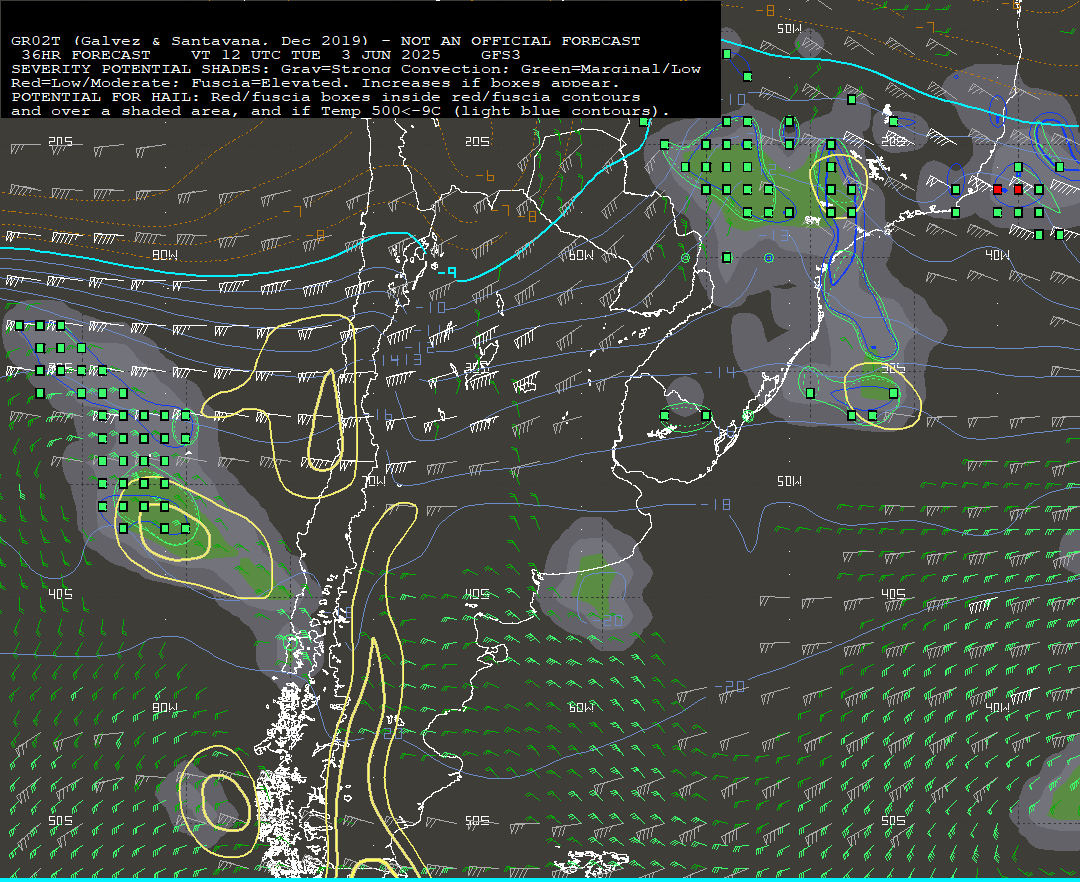Viewport: 1080px width, 882px height.
Task: Click the SEVERITY POTENTIAL SHADES legend line
Action: pos(356,69)
